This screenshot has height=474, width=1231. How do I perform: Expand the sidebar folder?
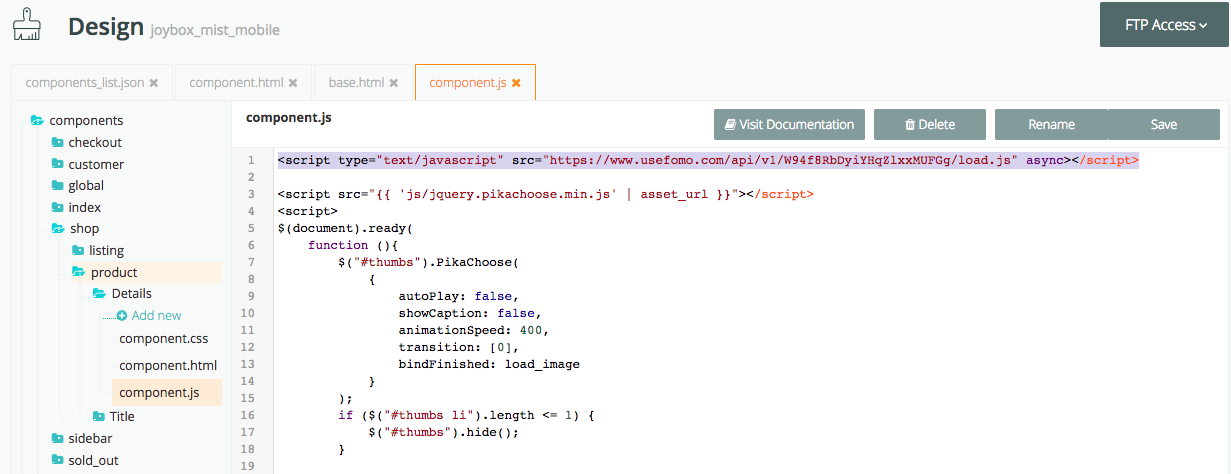point(90,438)
